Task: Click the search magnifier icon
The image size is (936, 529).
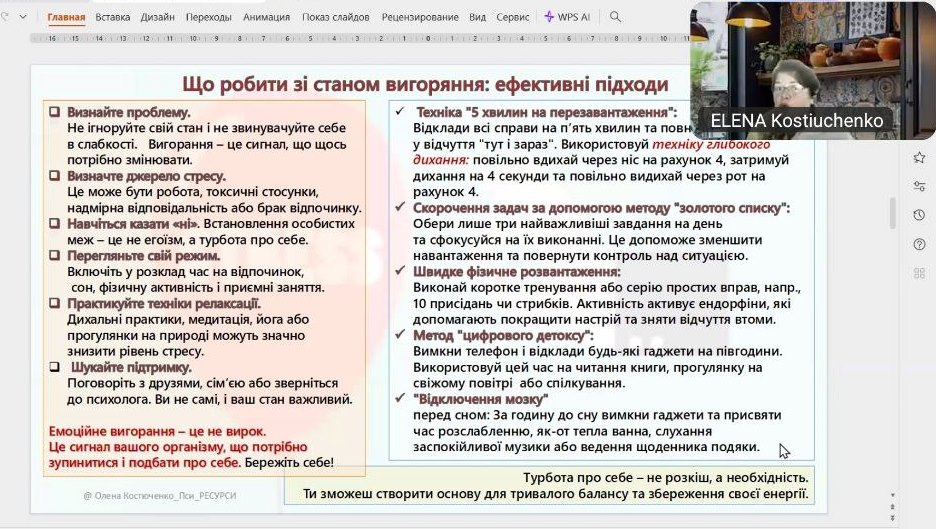Action: (615, 17)
